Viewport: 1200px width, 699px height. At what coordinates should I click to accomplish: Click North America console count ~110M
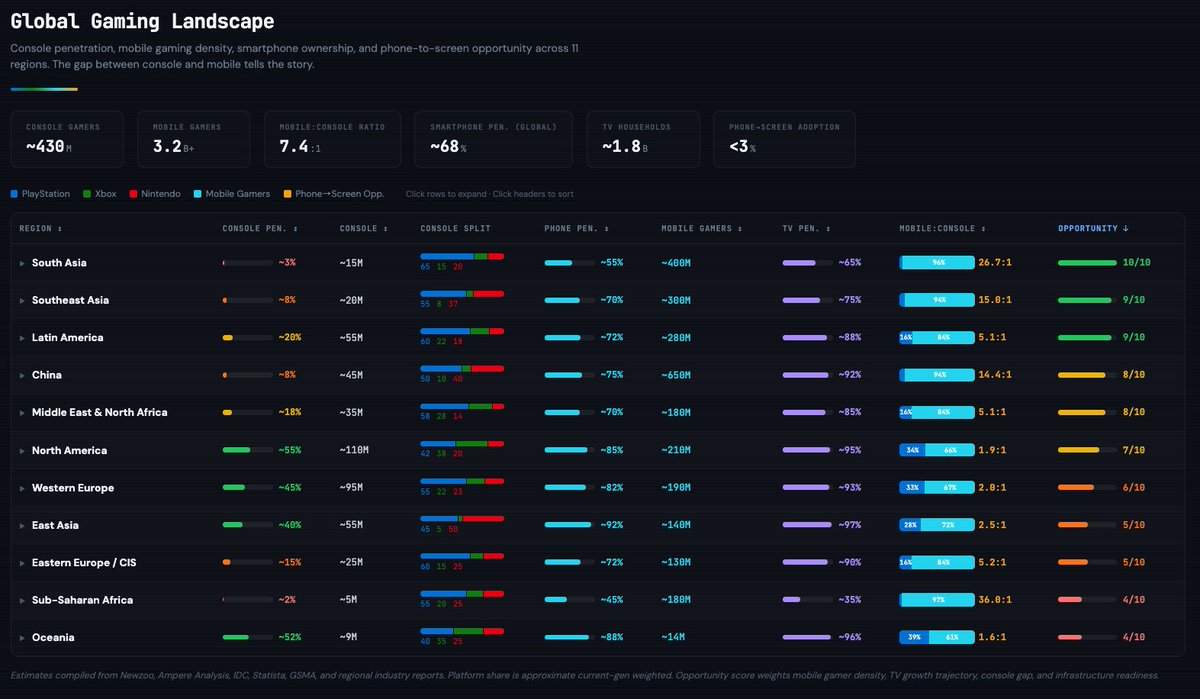354,450
